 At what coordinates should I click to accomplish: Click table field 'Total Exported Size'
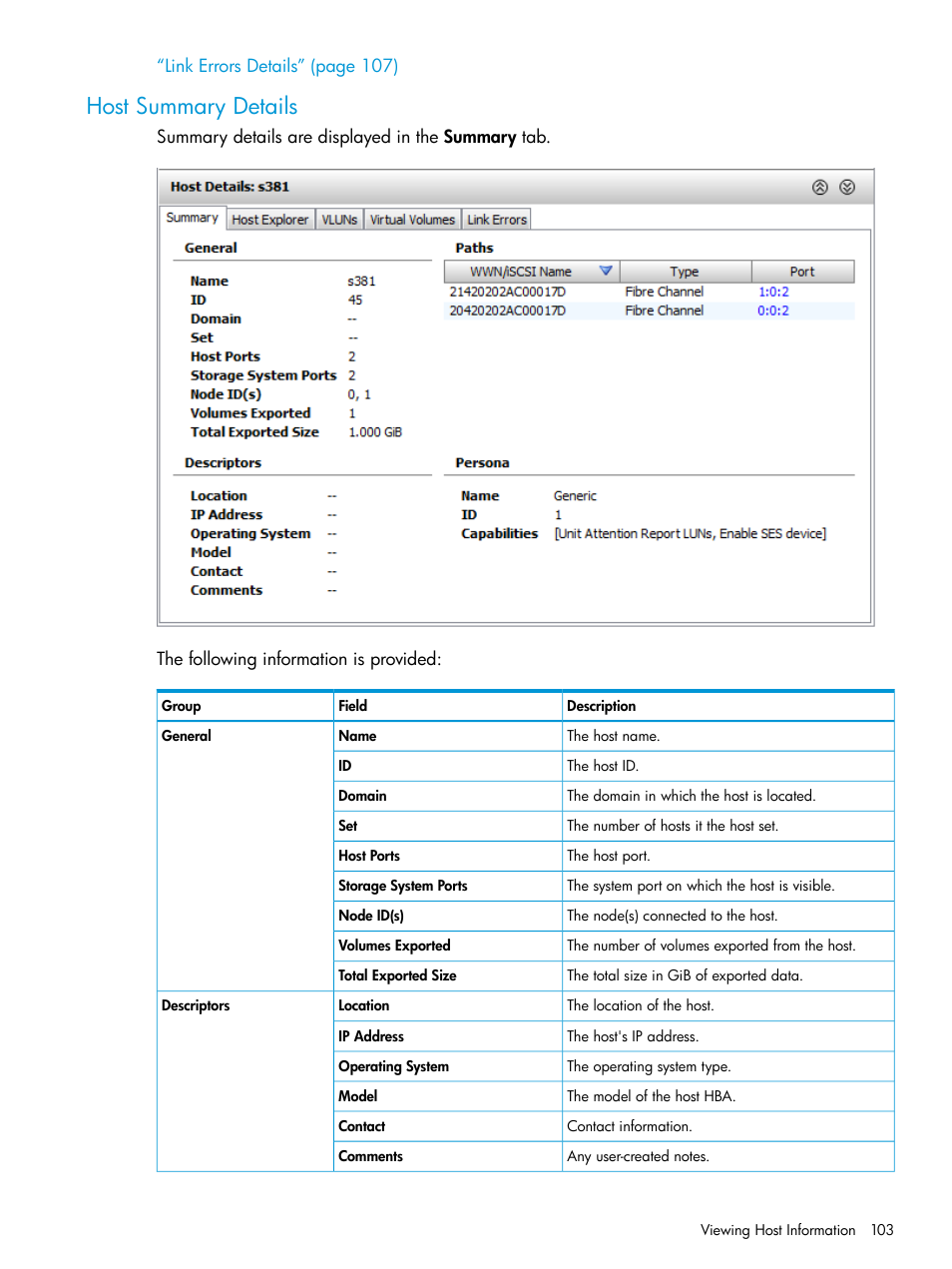(x=448, y=975)
